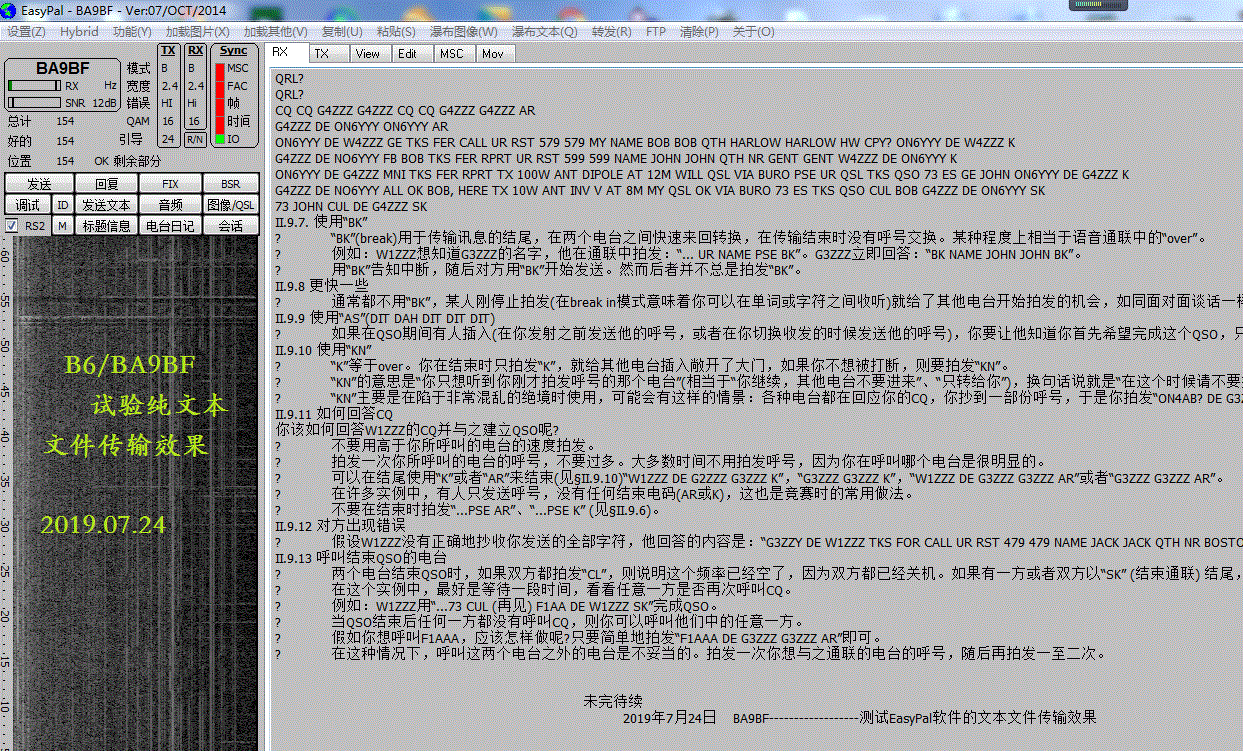Click the 未完待续 line in received text
The image size is (1243, 751).
[x=613, y=701]
